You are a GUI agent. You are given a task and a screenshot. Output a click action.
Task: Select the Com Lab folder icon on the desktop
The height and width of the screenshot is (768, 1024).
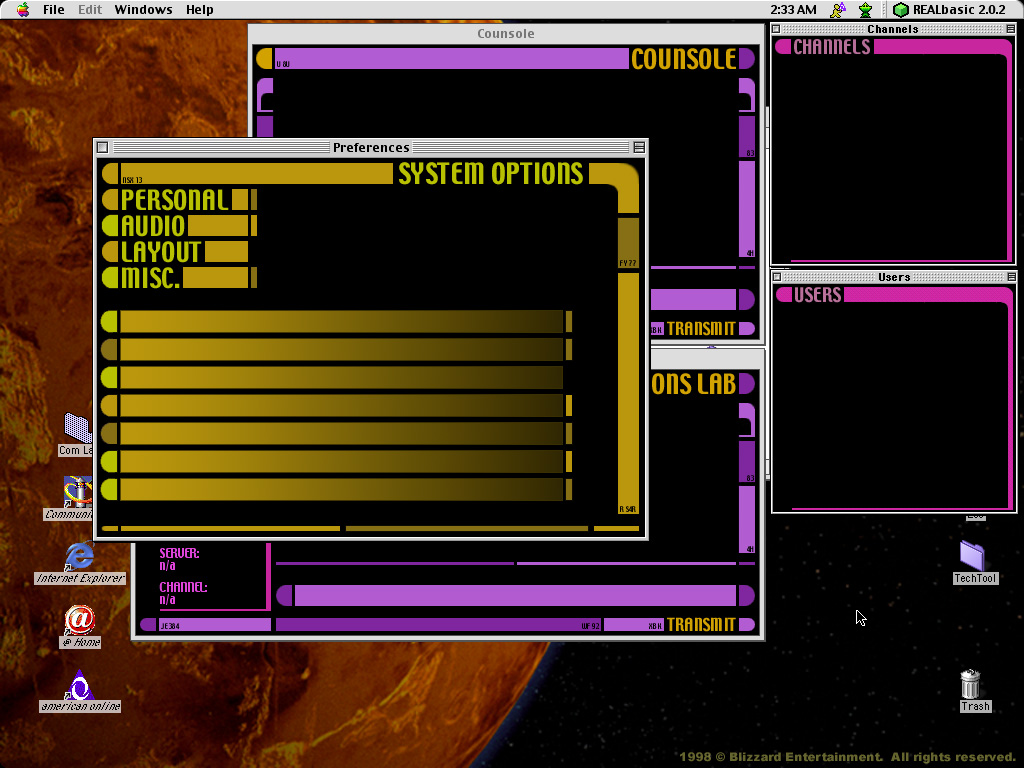click(78, 428)
